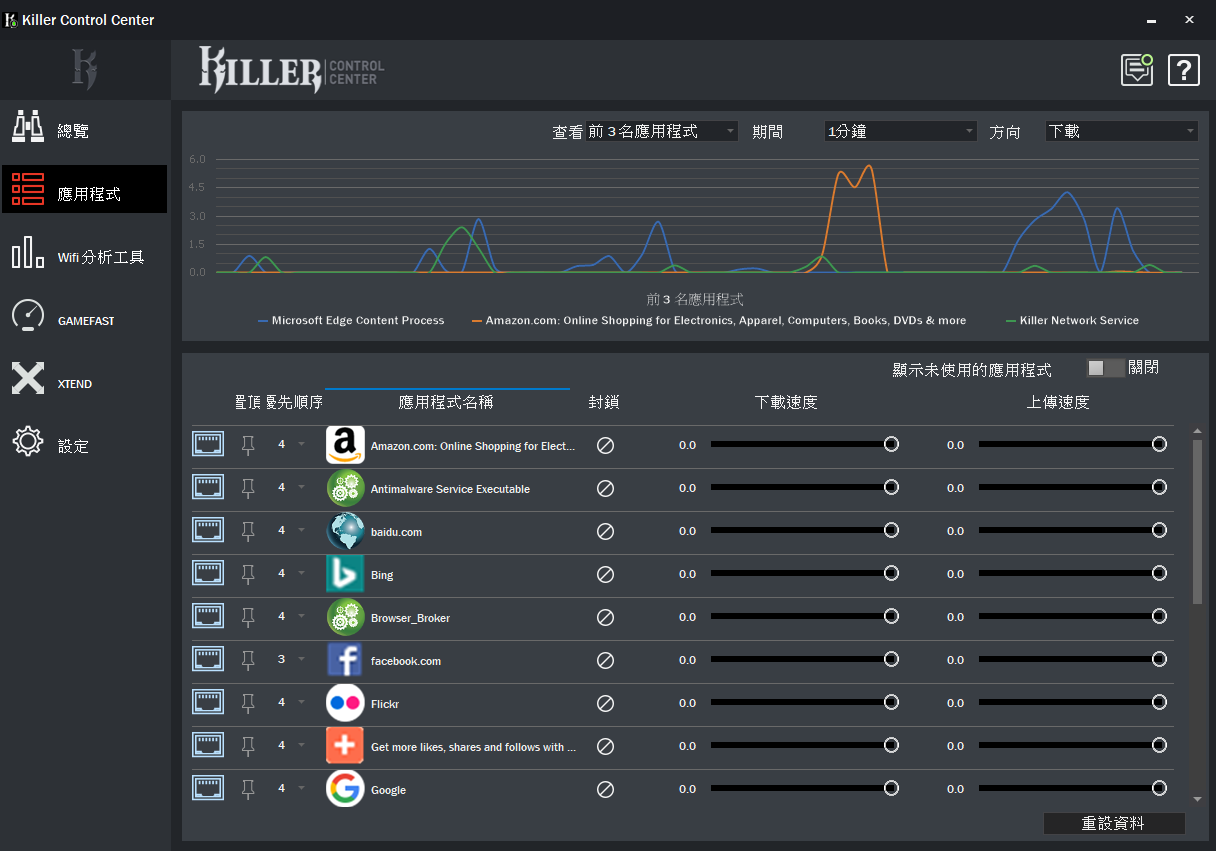
Task: Pin facebook.com to the top
Action: 249,661
